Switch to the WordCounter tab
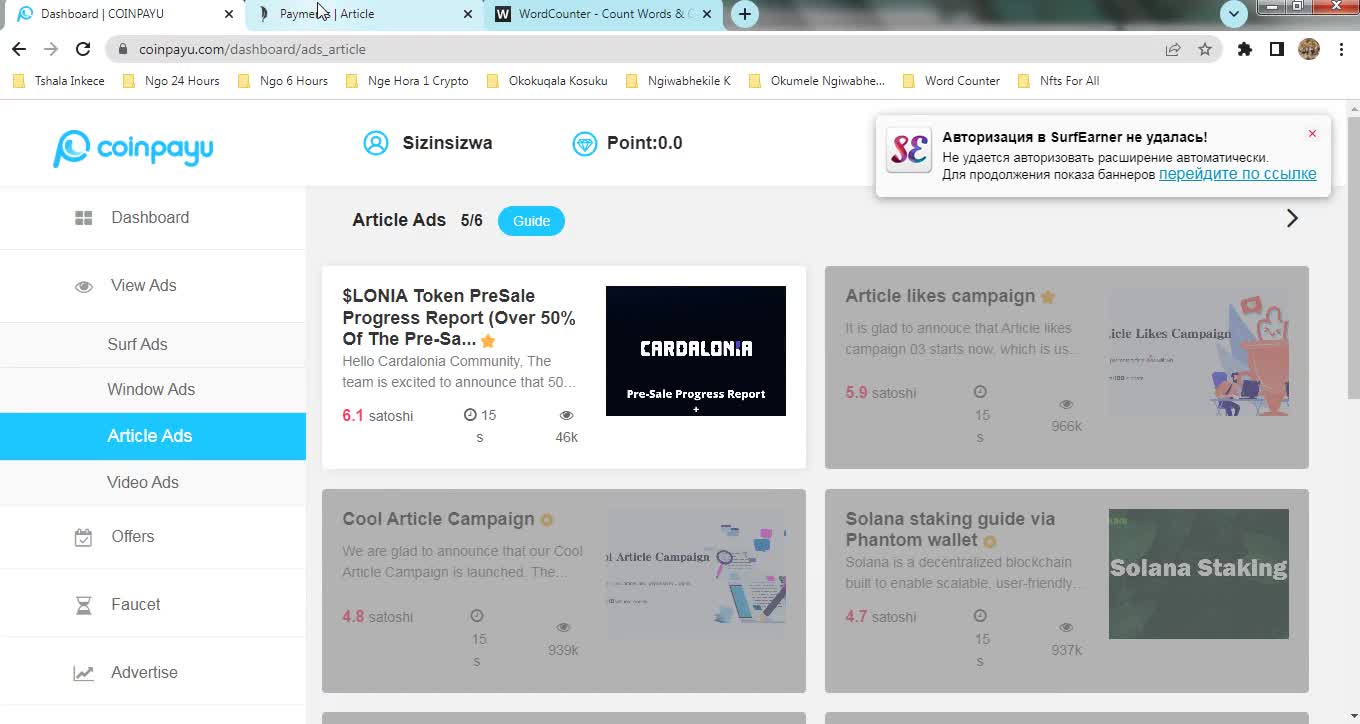1360x724 pixels. click(604, 14)
